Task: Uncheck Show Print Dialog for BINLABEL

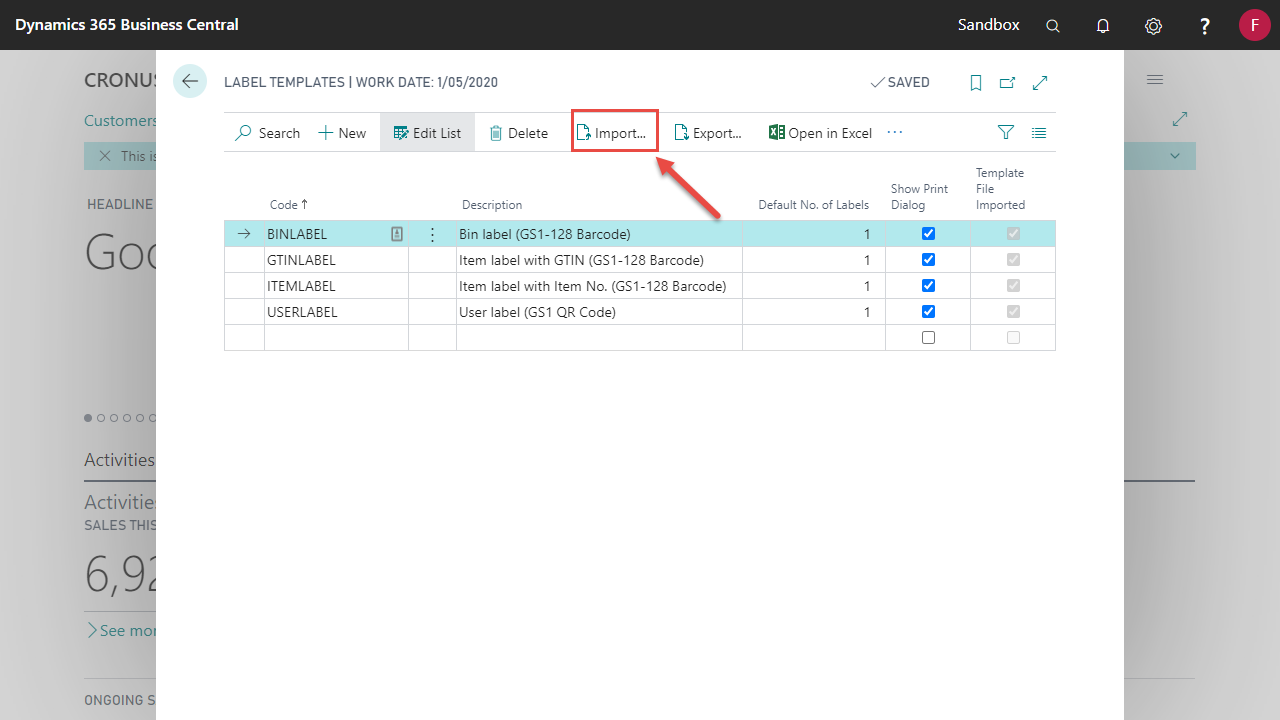Action: pos(928,234)
